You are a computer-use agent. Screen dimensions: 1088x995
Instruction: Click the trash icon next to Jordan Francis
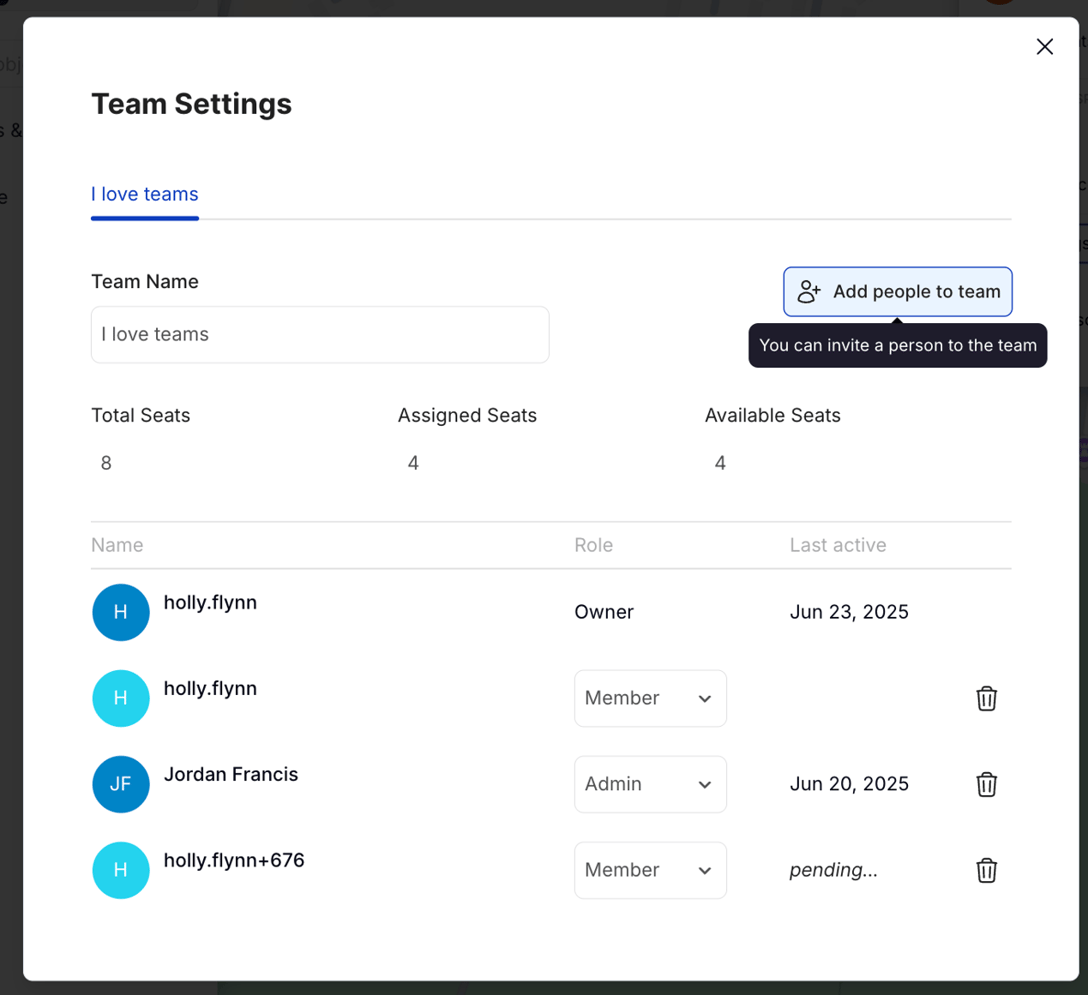click(x=986, y=784)
